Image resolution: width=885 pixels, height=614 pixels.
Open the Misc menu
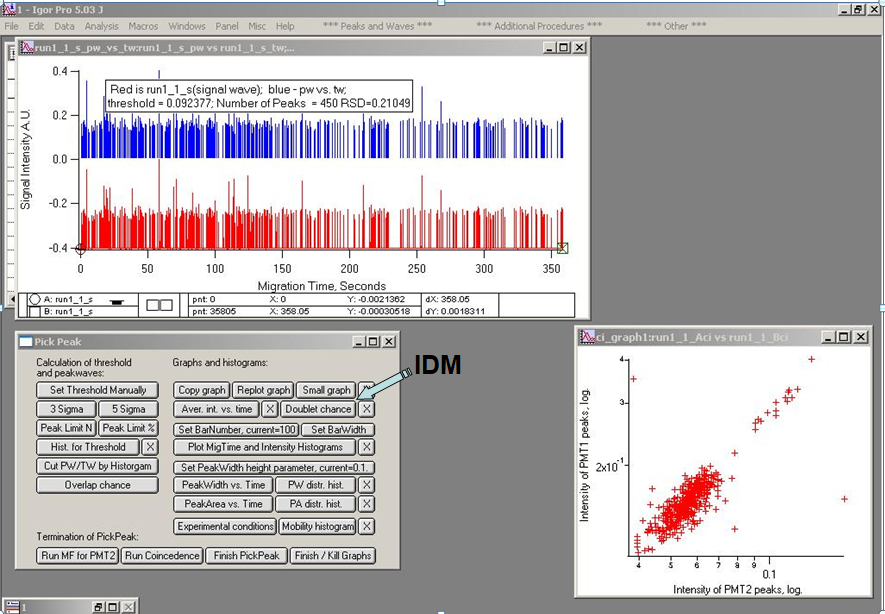click(x=257, y=26)
